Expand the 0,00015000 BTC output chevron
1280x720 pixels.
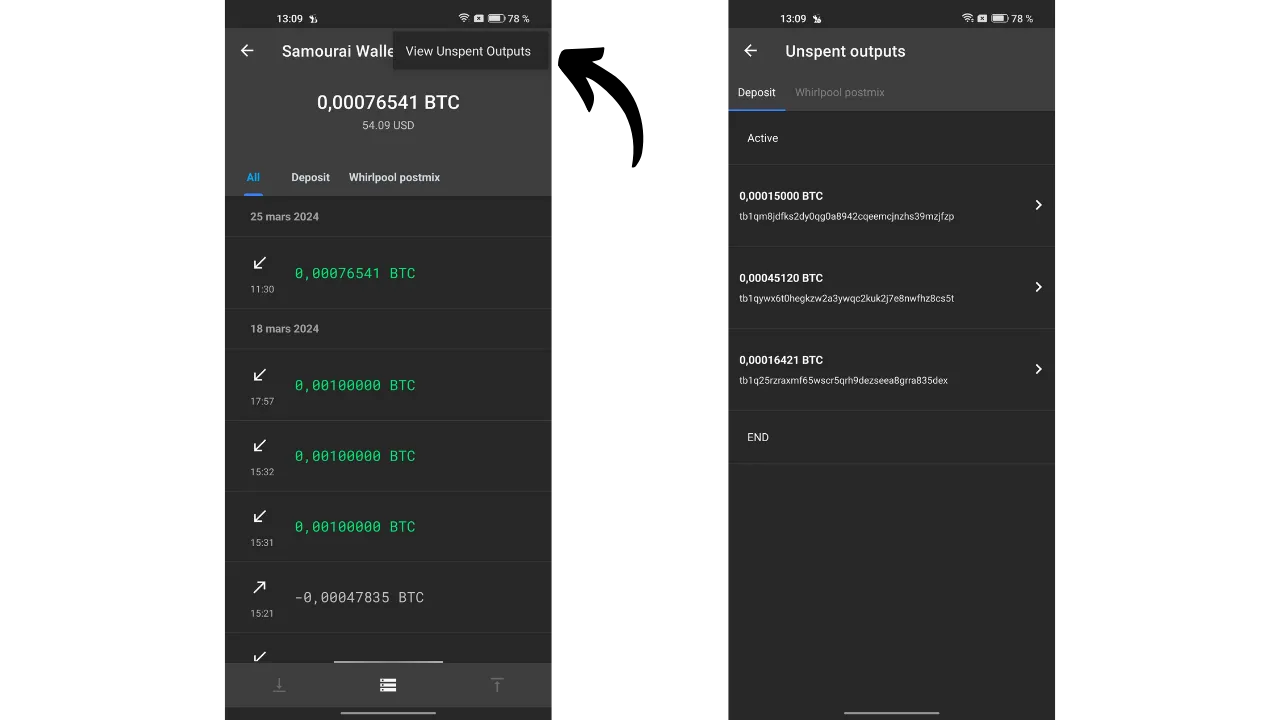tap(1038, 205)
